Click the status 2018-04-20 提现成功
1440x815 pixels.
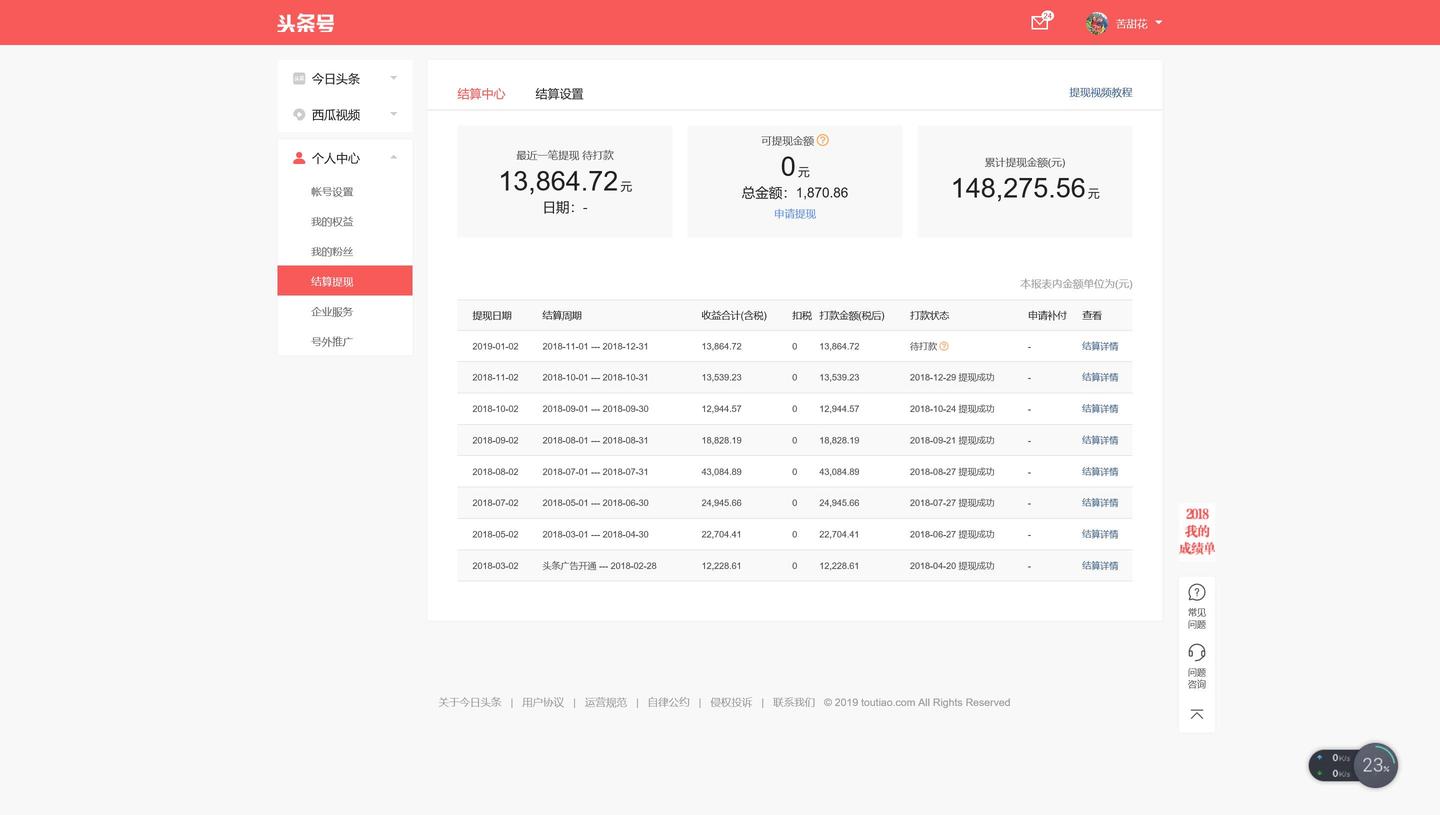tap(952, 566)
